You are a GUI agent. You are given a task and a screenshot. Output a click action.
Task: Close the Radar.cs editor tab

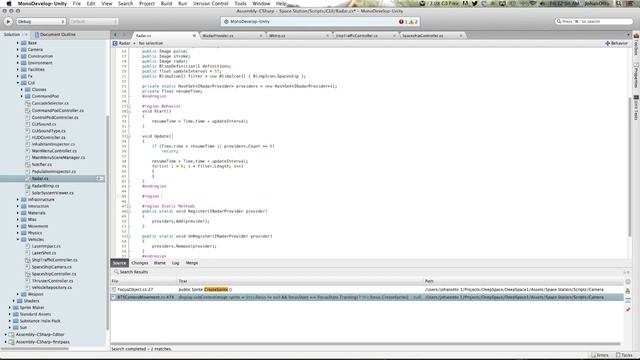[194, 36]
